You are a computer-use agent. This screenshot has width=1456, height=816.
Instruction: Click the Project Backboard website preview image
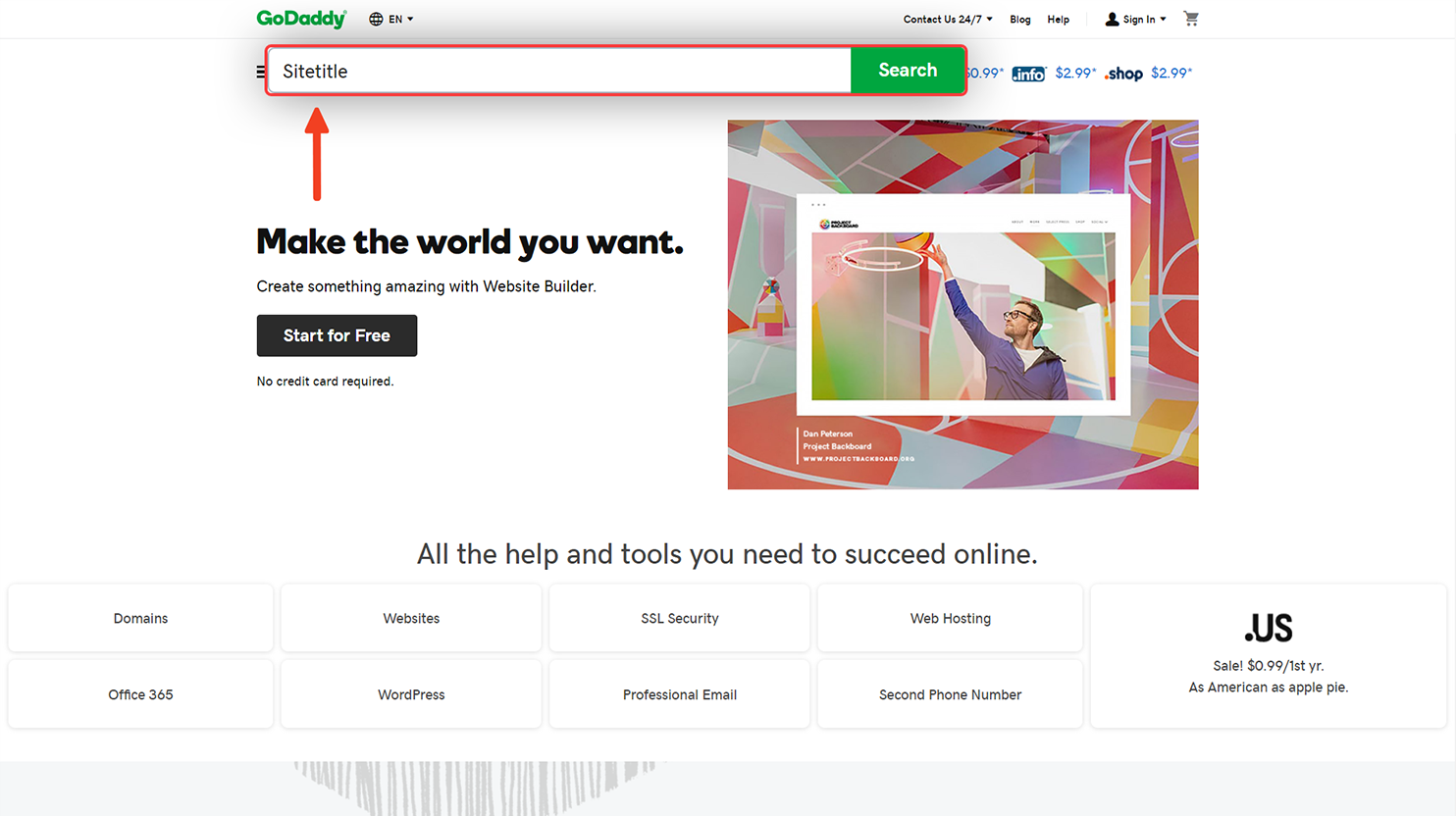tap(962, 305)
